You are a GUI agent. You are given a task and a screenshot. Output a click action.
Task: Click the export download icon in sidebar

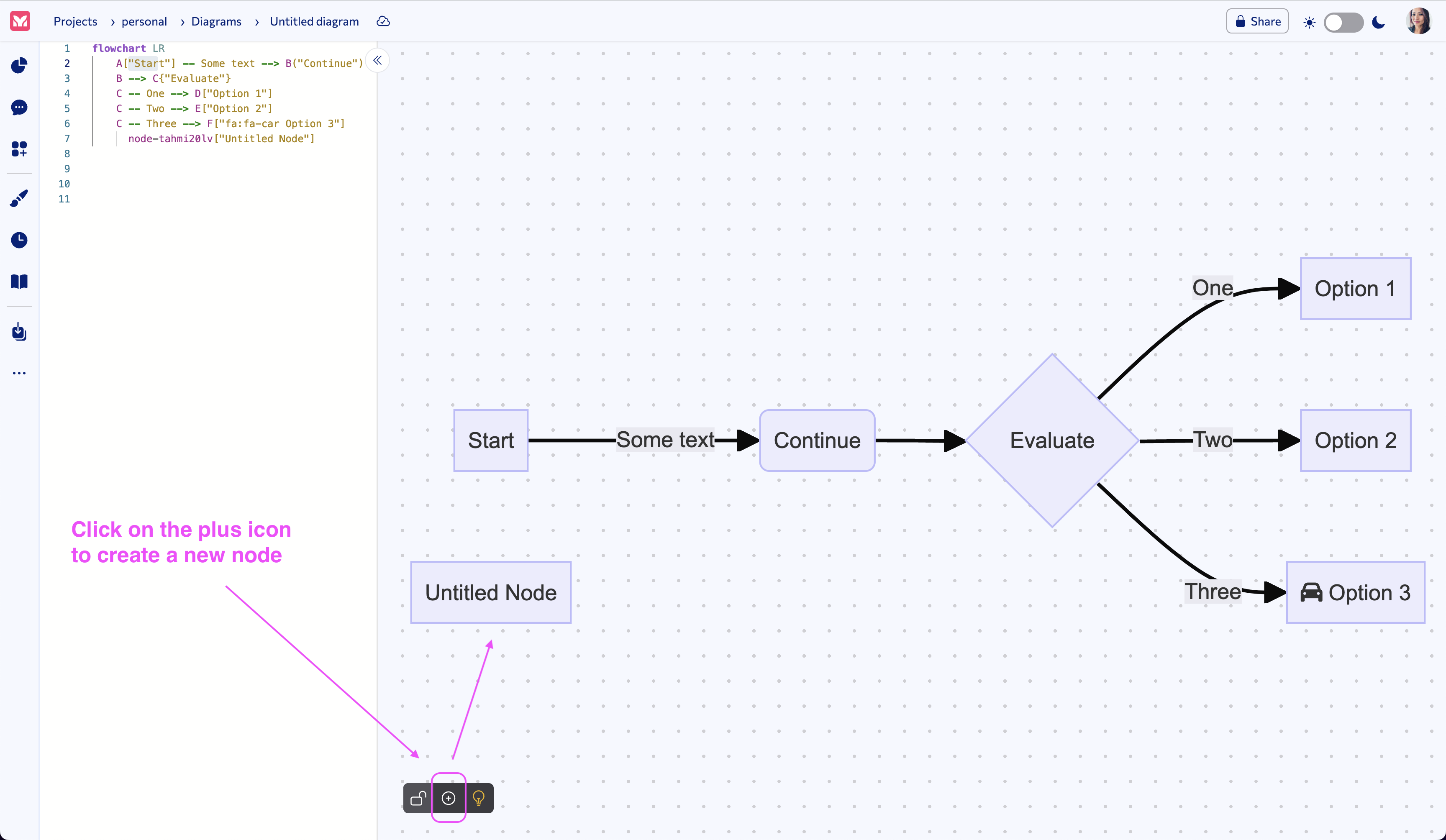point(19,332)
